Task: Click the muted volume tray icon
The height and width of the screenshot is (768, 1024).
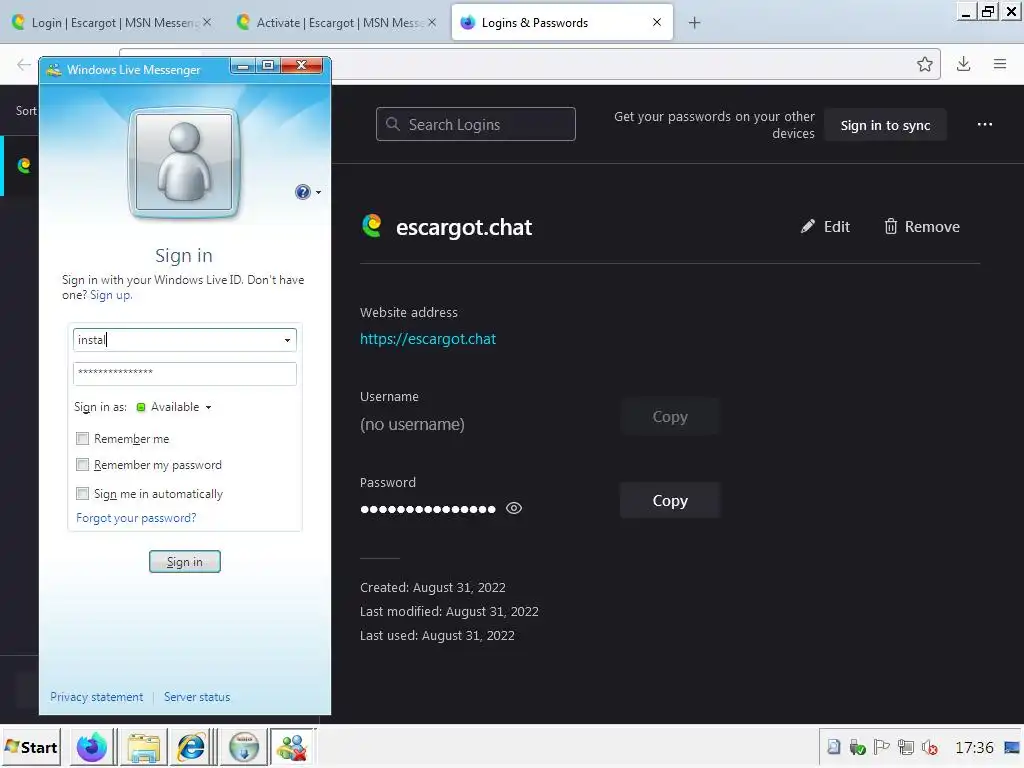Action: click(x=929, y=747)
